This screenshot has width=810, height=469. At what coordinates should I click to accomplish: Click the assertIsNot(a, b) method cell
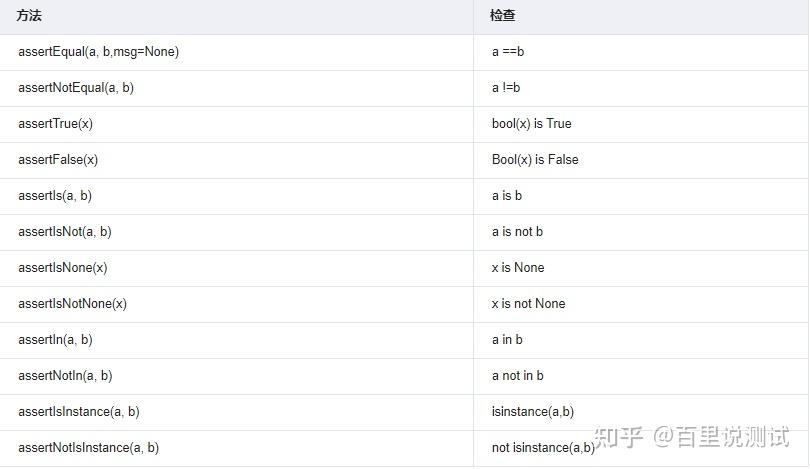65,231
